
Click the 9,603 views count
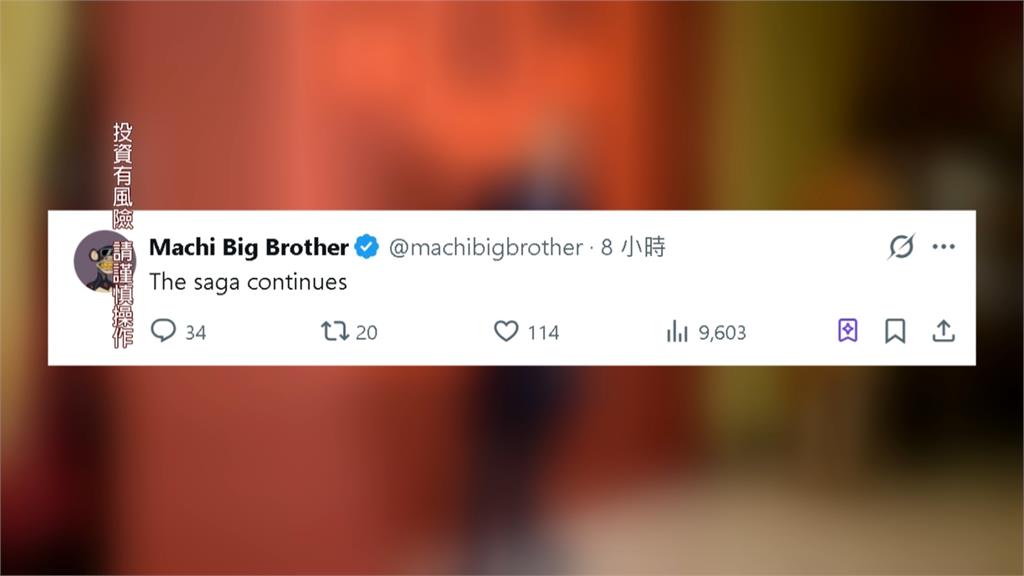pyautogui.click(x=722, y=332)
